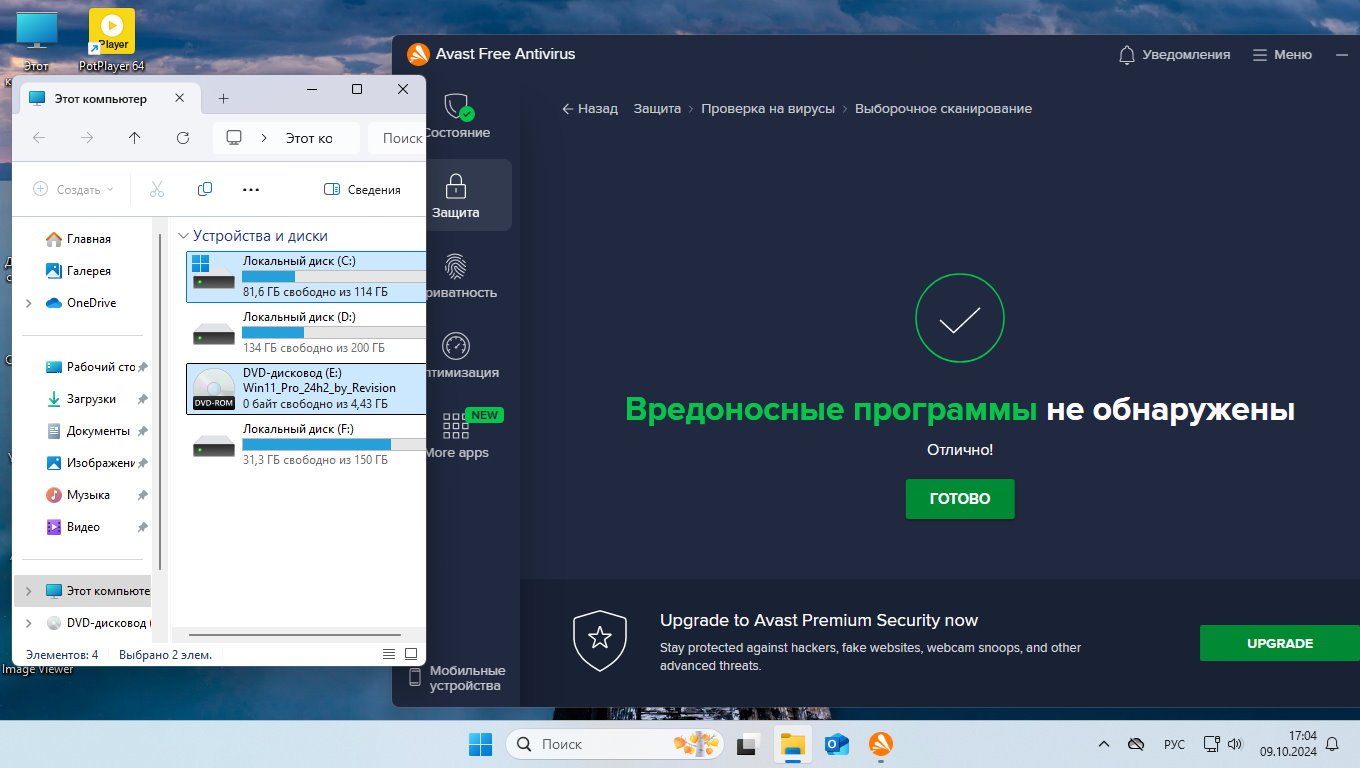1360x768 pixels.
Task: Select the Защита lock icon in Avast sidebar
Action: 456,186
